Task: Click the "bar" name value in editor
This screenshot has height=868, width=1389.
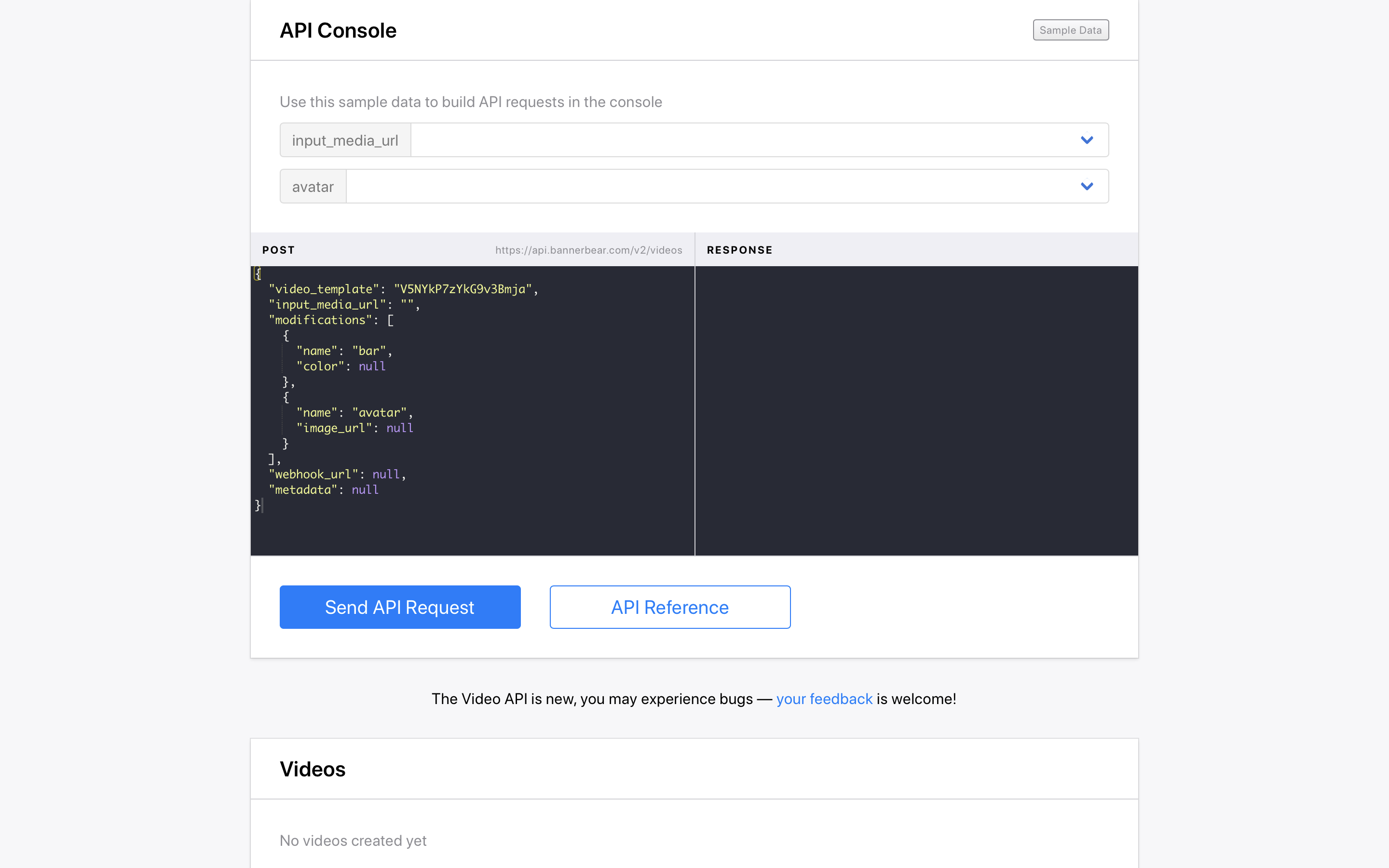Action: [x=369, y=351]
